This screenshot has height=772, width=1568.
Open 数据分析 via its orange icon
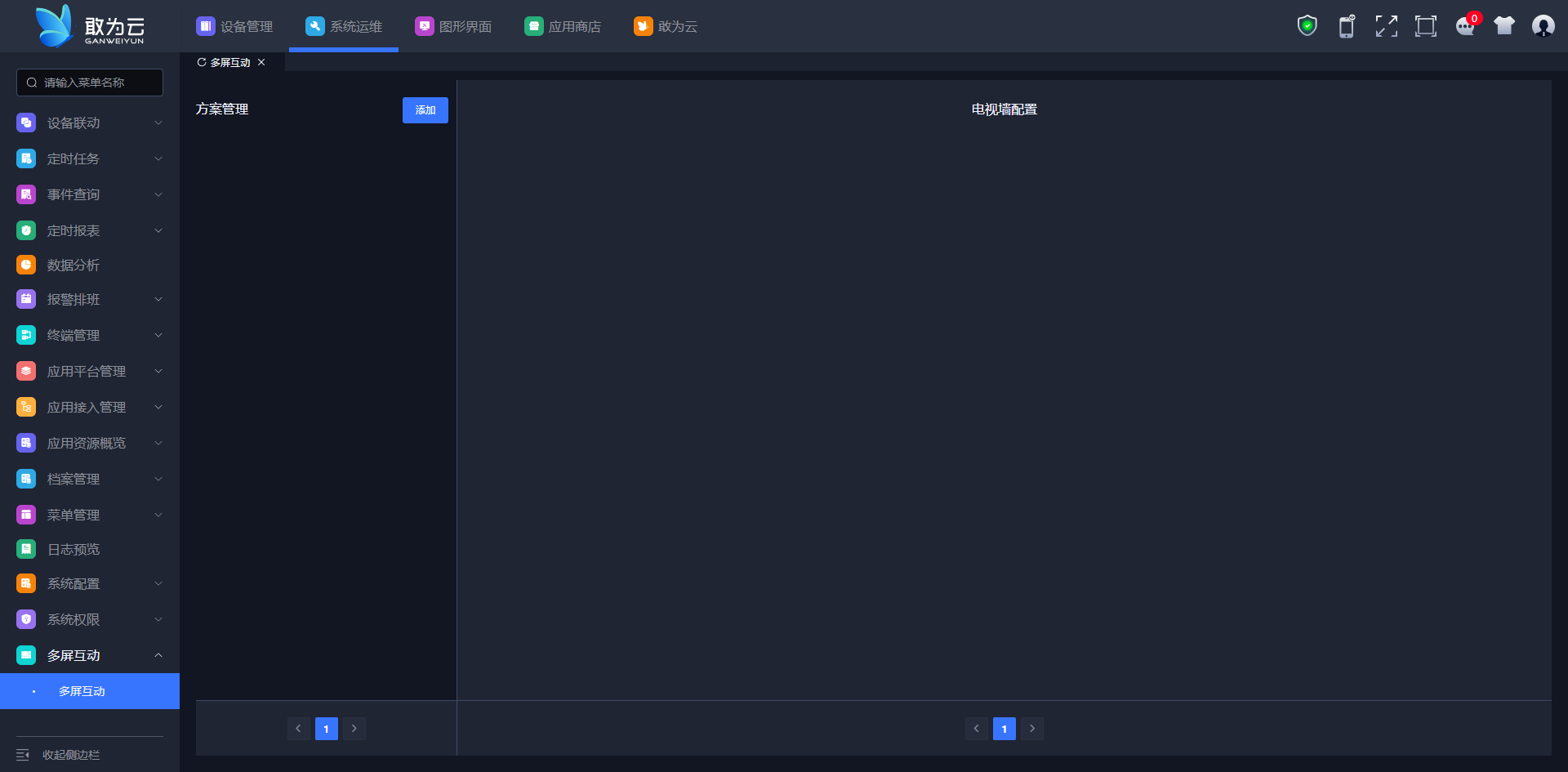coord(26,265)
